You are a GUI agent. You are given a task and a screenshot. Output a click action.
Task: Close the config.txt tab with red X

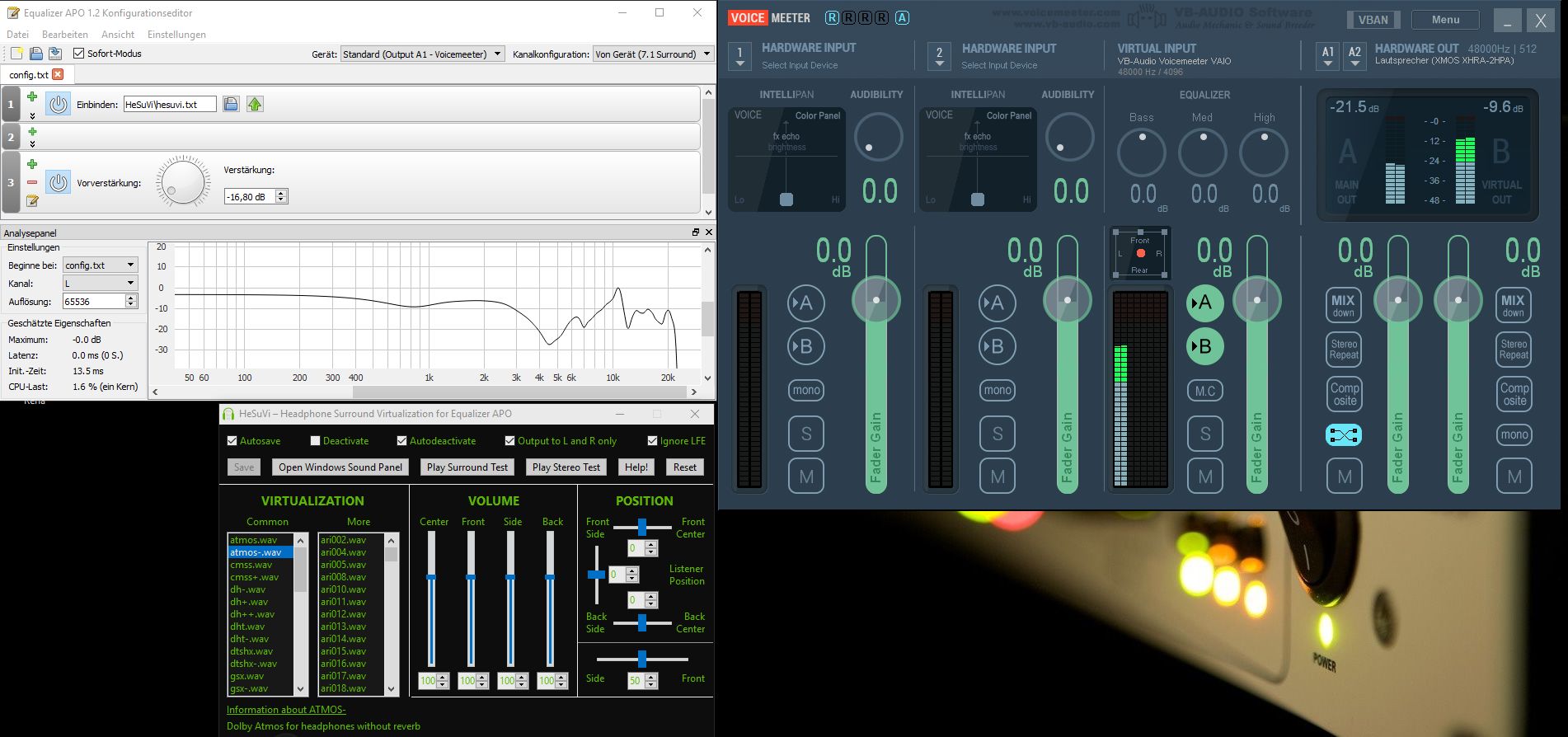tap(58, 74)
